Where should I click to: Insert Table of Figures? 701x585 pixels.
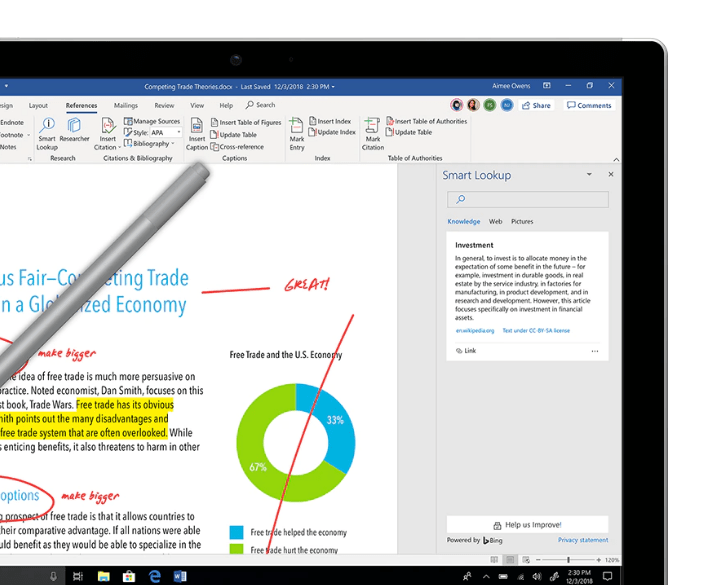pos(246,122)
